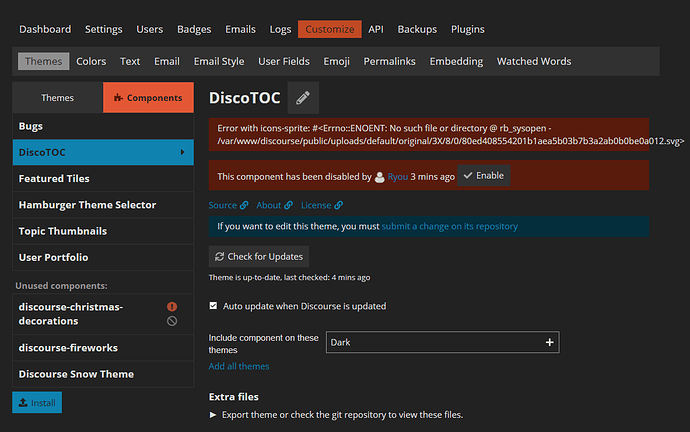Enable the disabled DiscoTOC component

pyautogui.click(x=484, y=176)
